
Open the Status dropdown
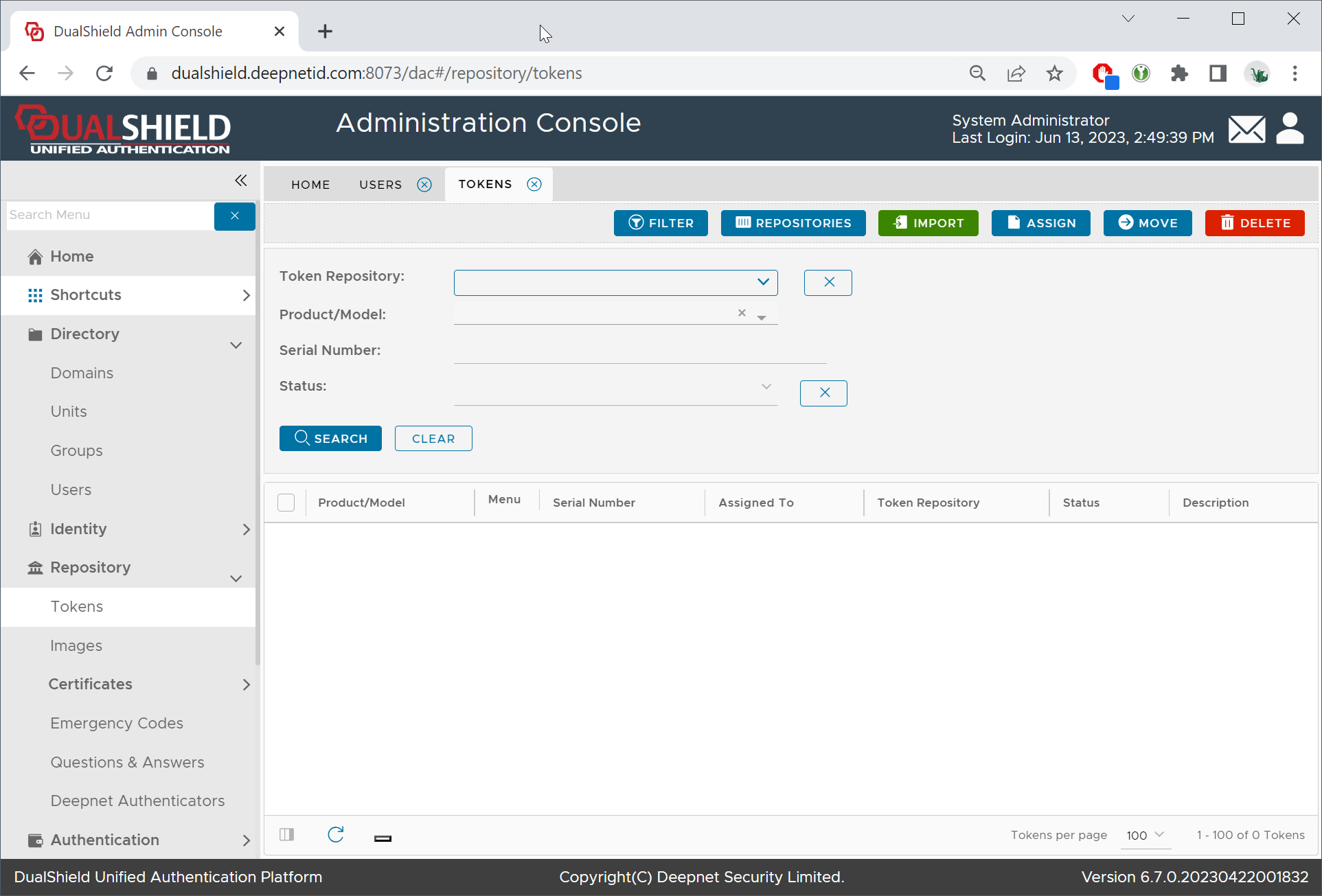point(615,387)
